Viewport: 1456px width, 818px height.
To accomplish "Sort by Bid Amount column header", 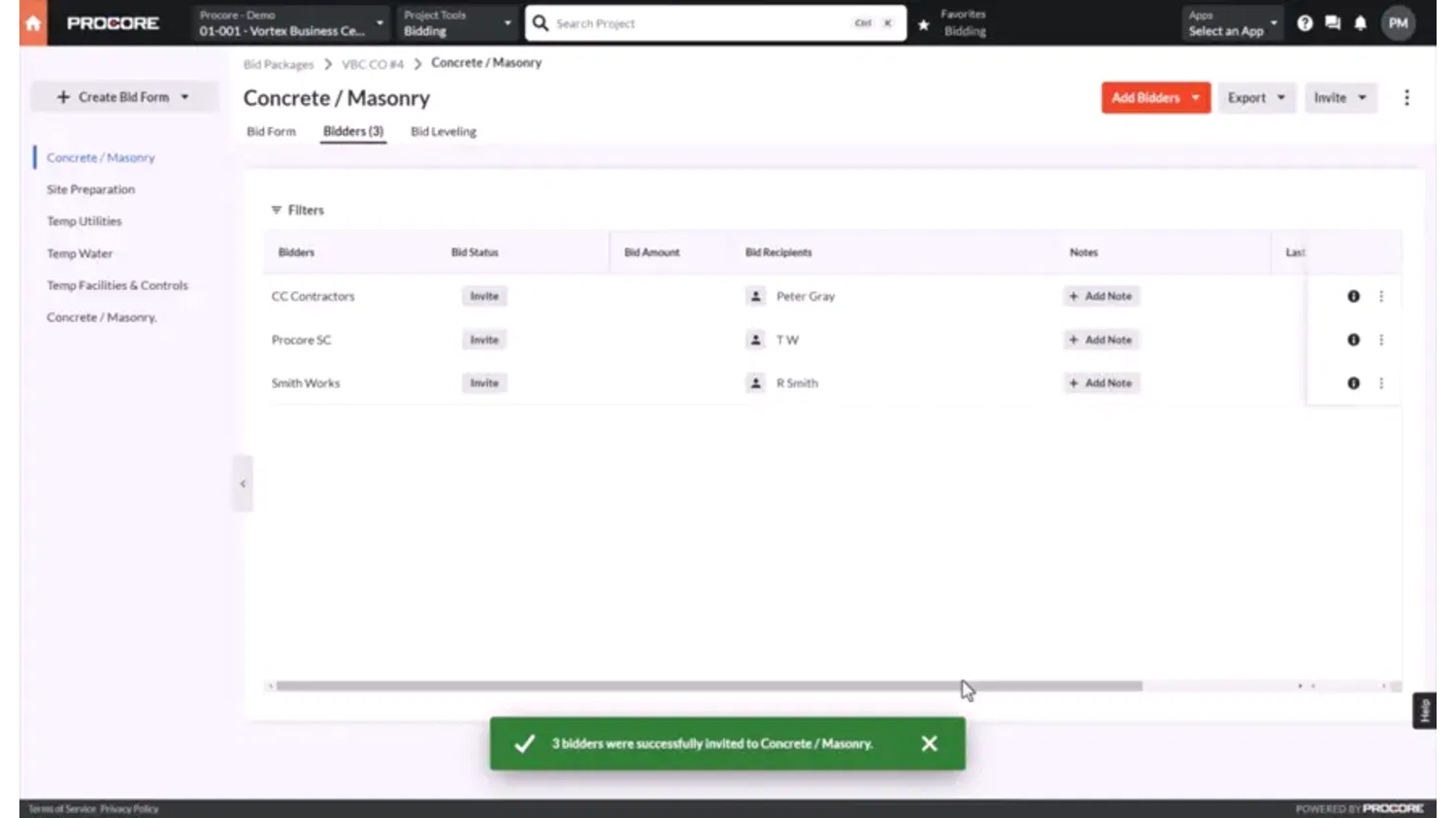I will [652, 252].
